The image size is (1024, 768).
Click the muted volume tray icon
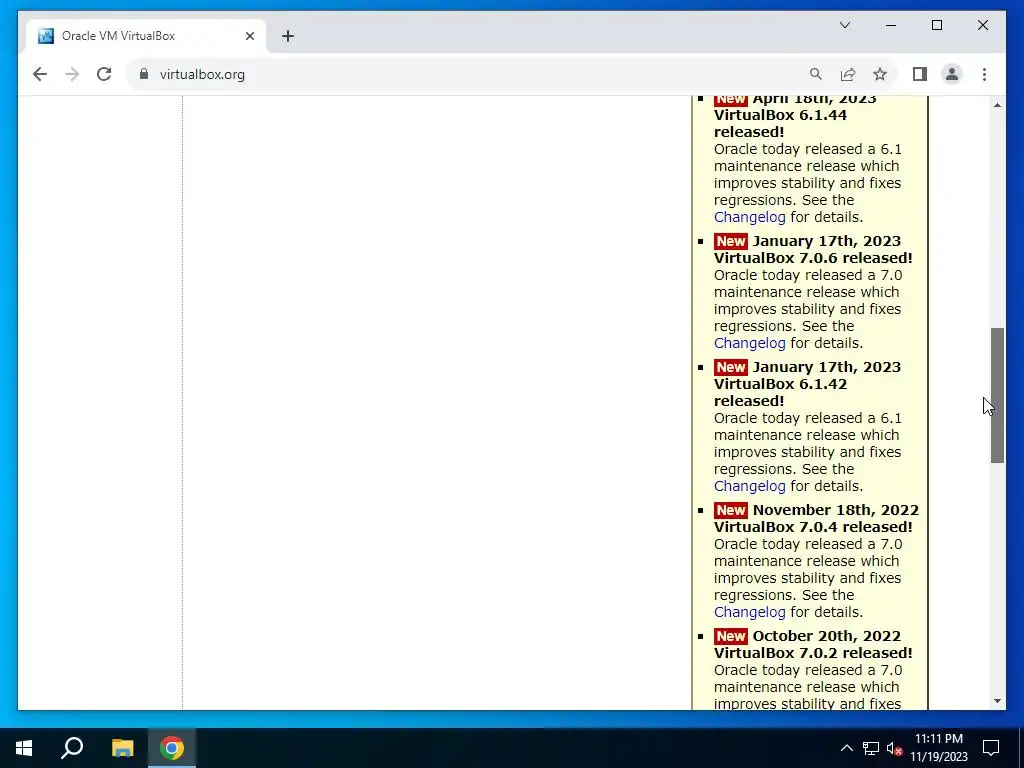[894, 748]
